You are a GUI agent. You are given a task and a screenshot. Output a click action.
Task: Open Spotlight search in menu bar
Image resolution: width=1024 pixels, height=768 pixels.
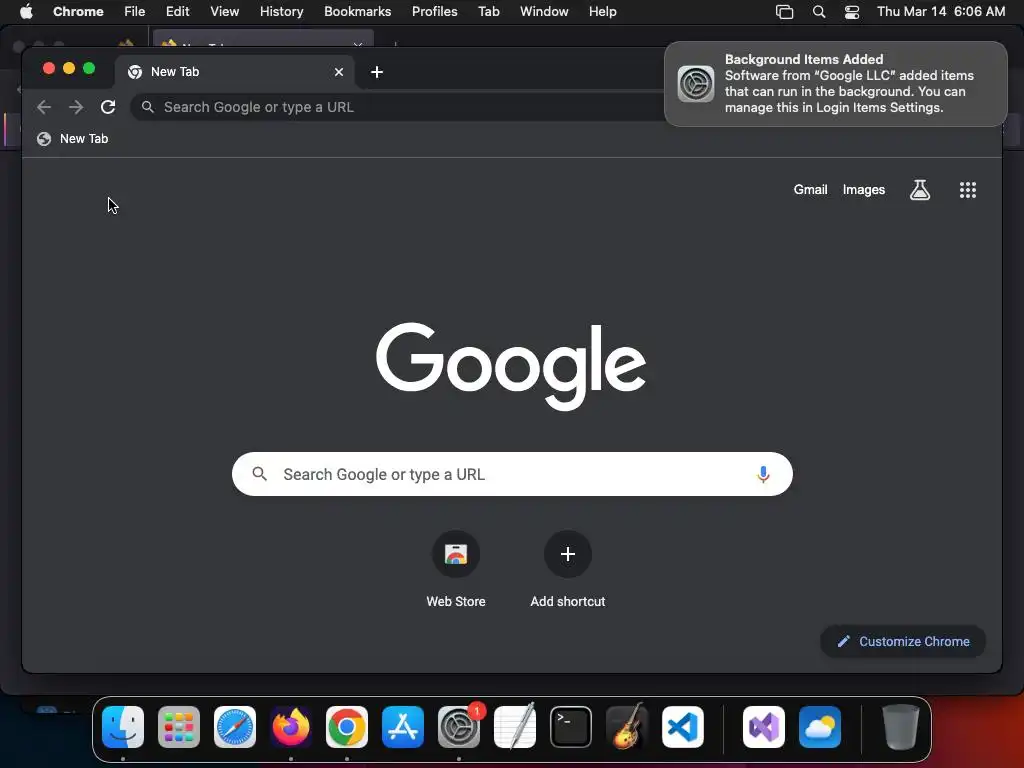[819, 12]
